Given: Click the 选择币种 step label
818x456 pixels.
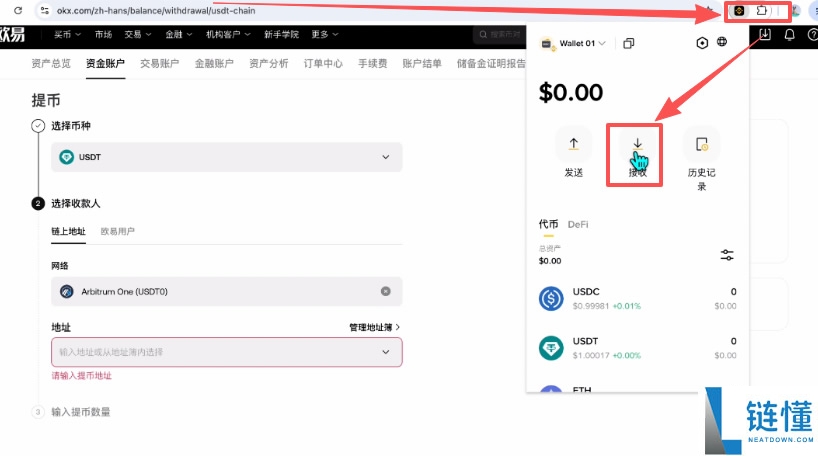Looking at the screenshot, I should coord(71,126).
